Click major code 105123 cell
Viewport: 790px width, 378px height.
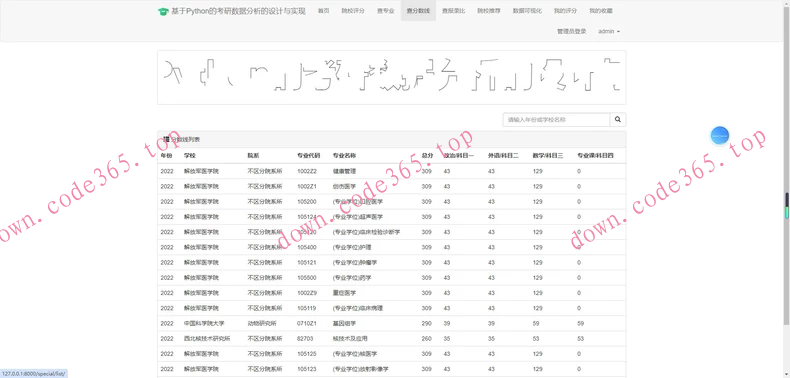point(307,369)
